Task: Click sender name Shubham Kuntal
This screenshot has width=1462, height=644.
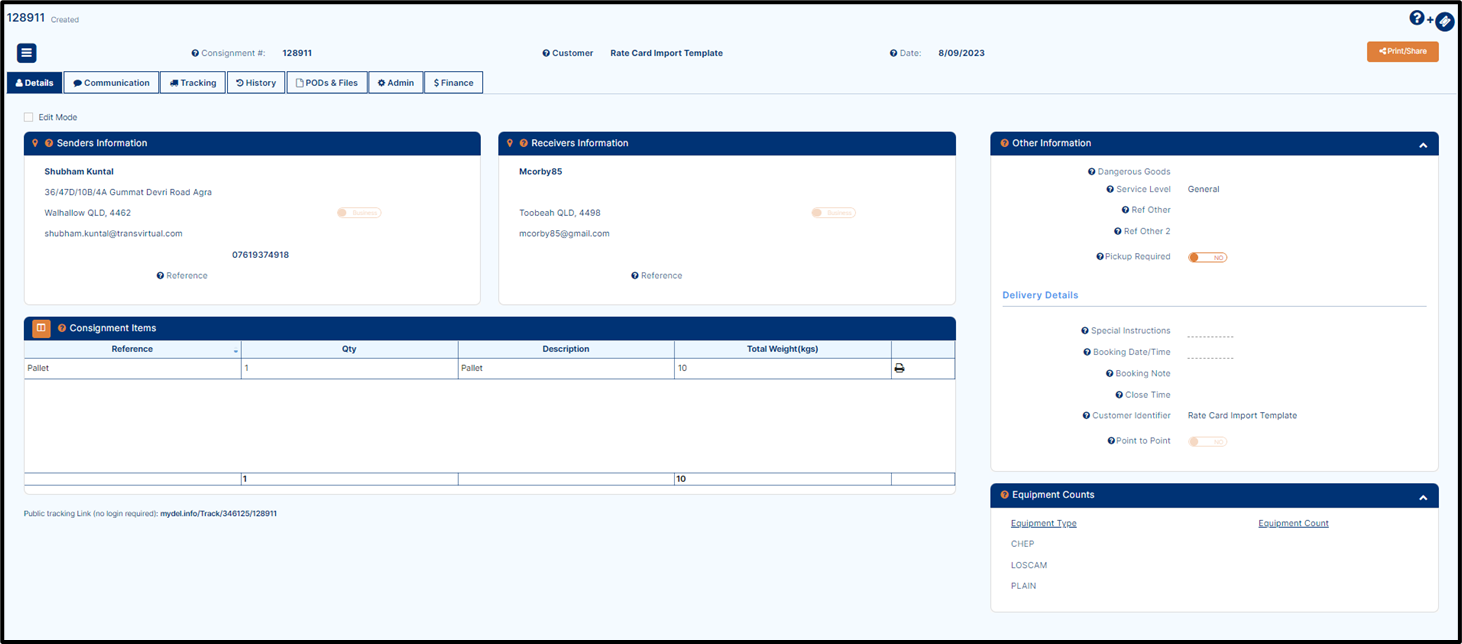Action: click(x=79, y=171)
